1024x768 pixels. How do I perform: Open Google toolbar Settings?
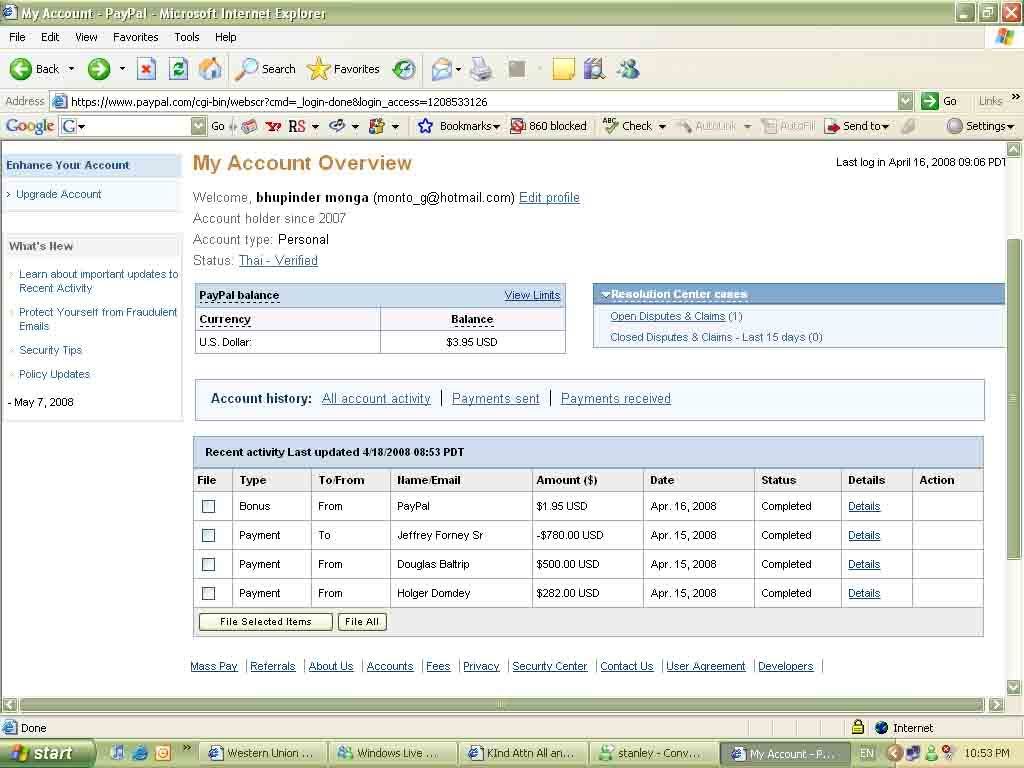pyautogui.click(x=981, y=126)
